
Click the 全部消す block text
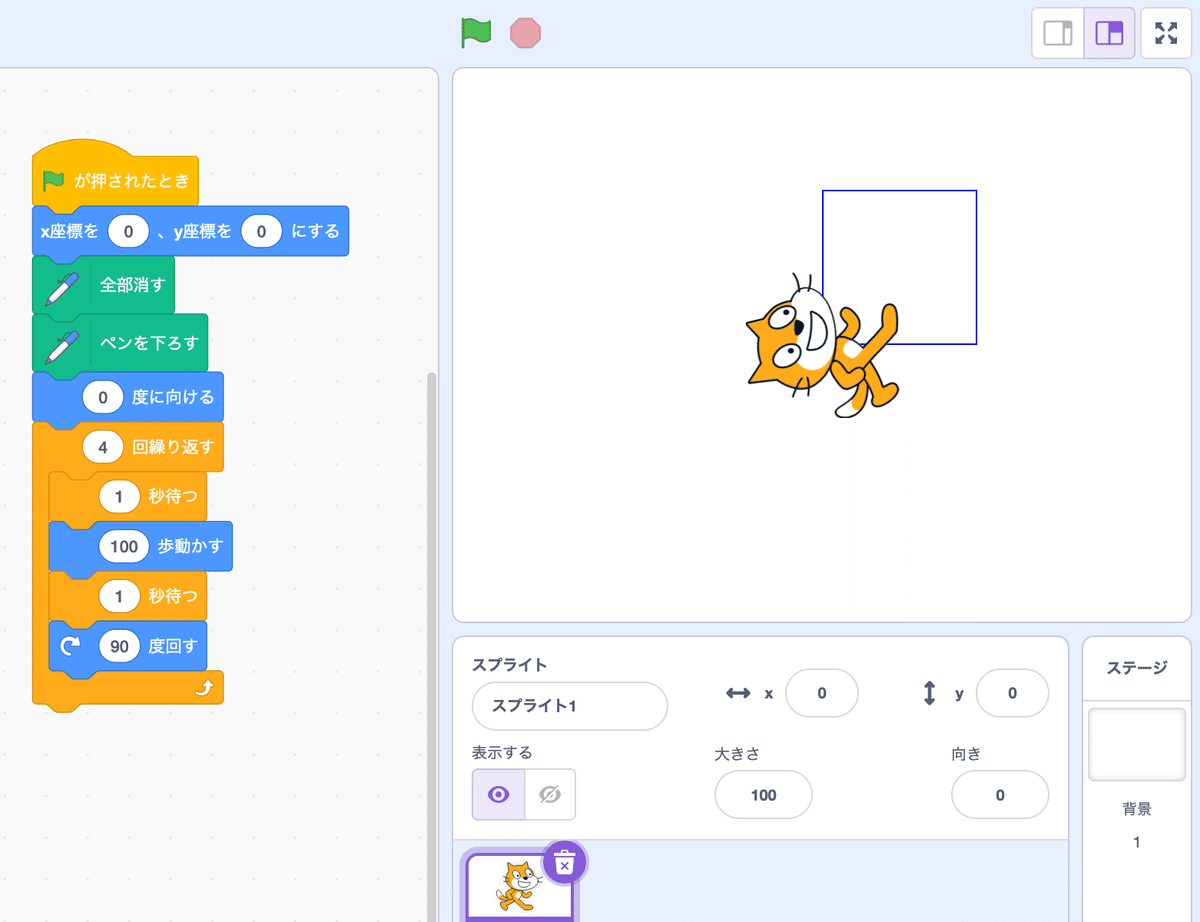click(x=133, y=285)
